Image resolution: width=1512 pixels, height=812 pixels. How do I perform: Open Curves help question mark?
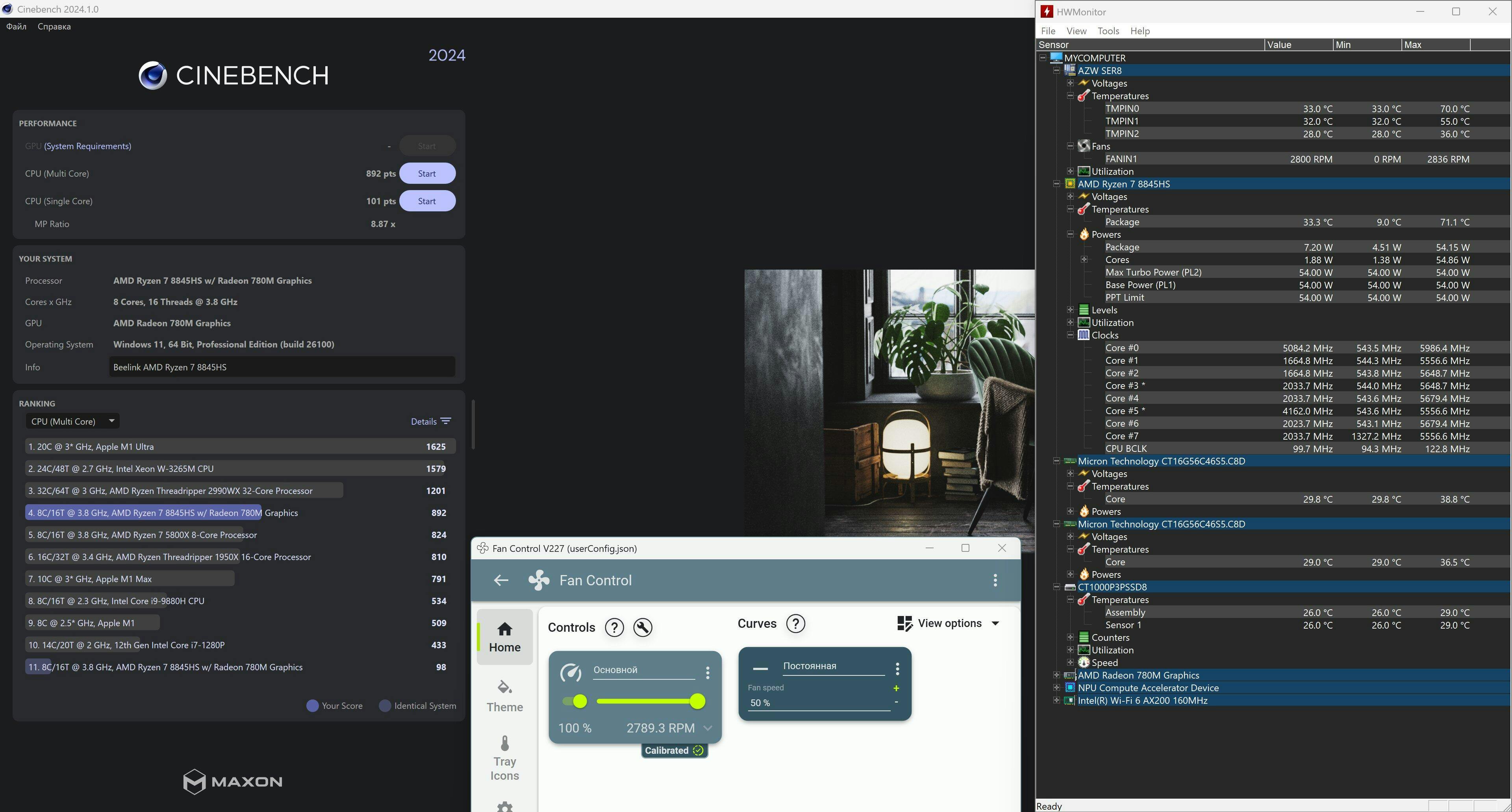click(x=795, y=624)
